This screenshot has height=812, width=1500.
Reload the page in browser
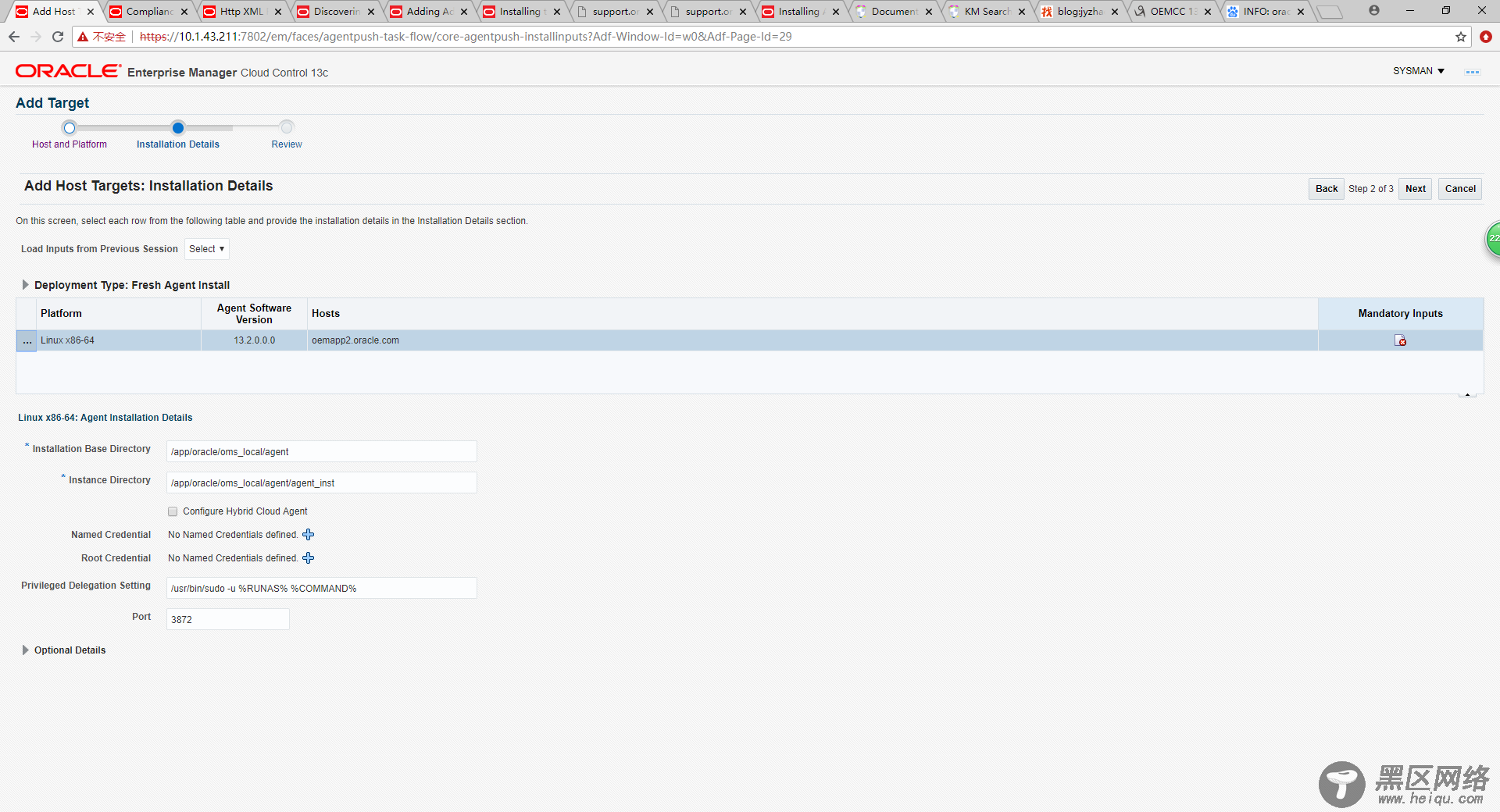[58, 37]
